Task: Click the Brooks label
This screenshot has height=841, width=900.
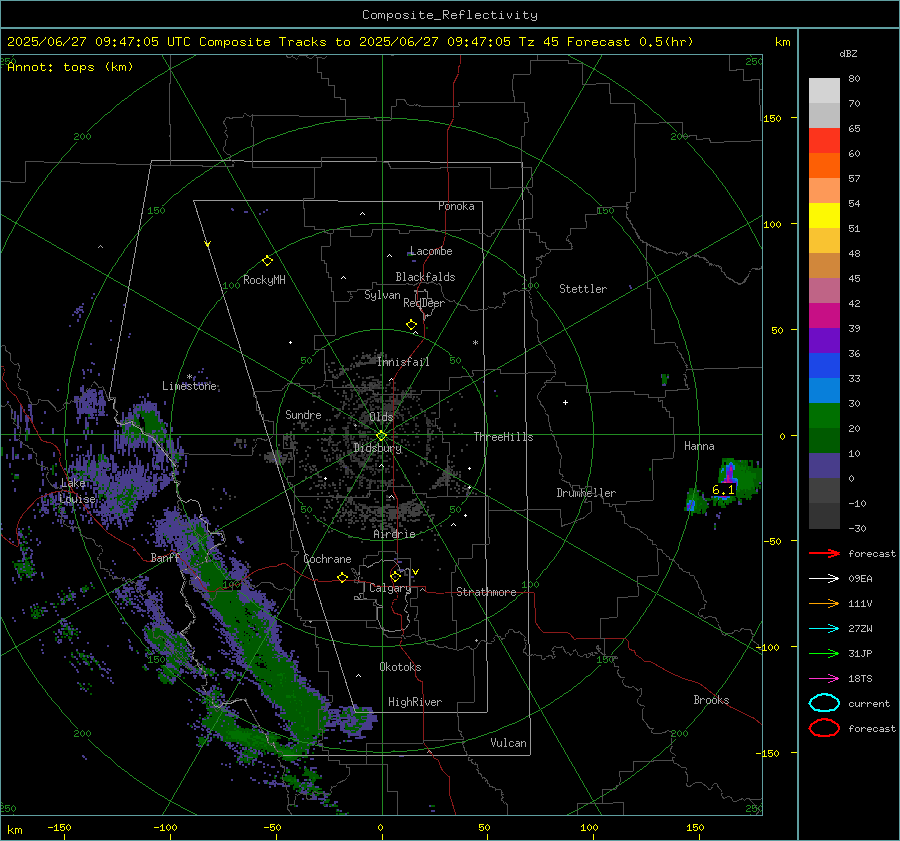Action: coord(711,700)
